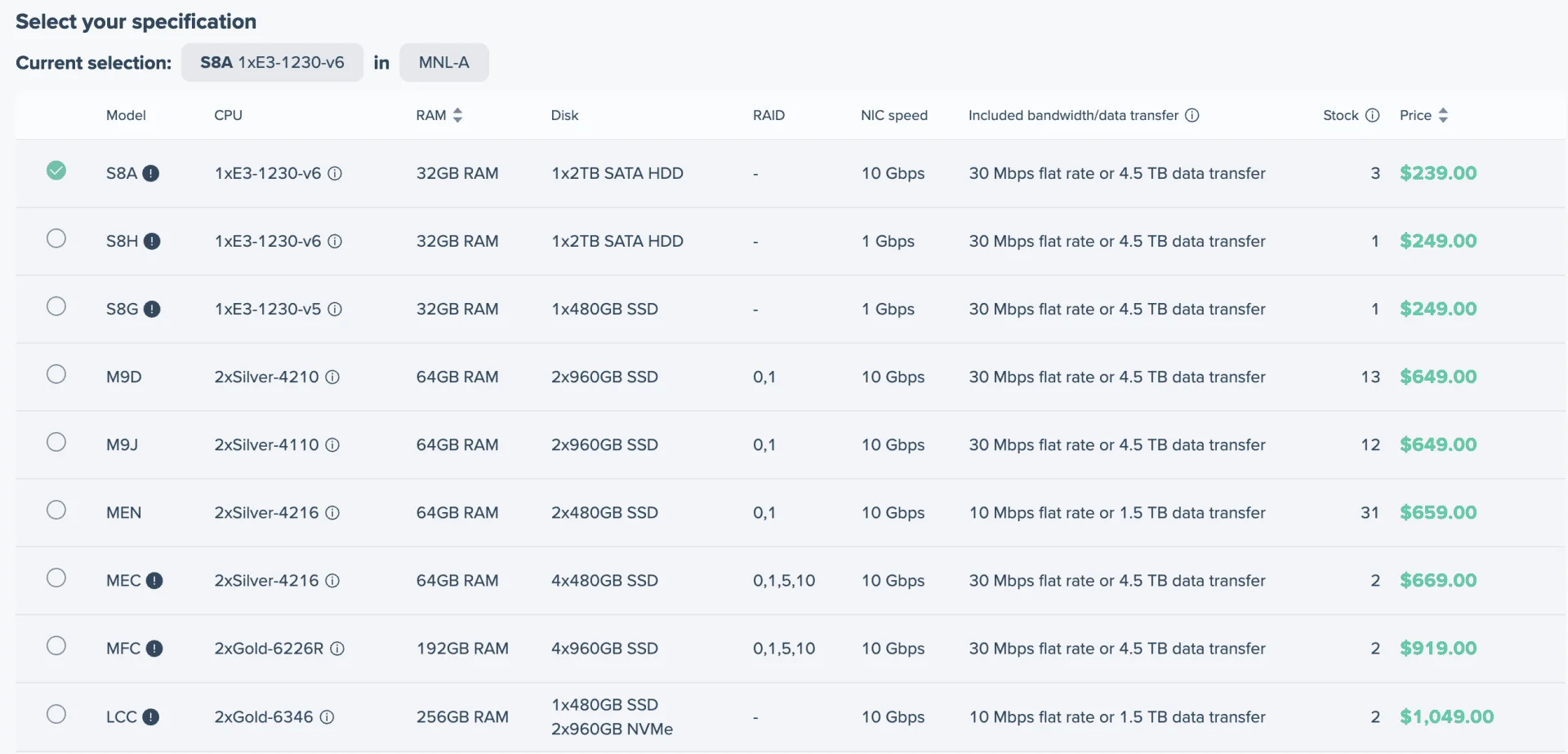Sort table by Price using sort arrows
This screenshot has height=754, width=1568.
pyautogui.click(x=1443, y=115)
